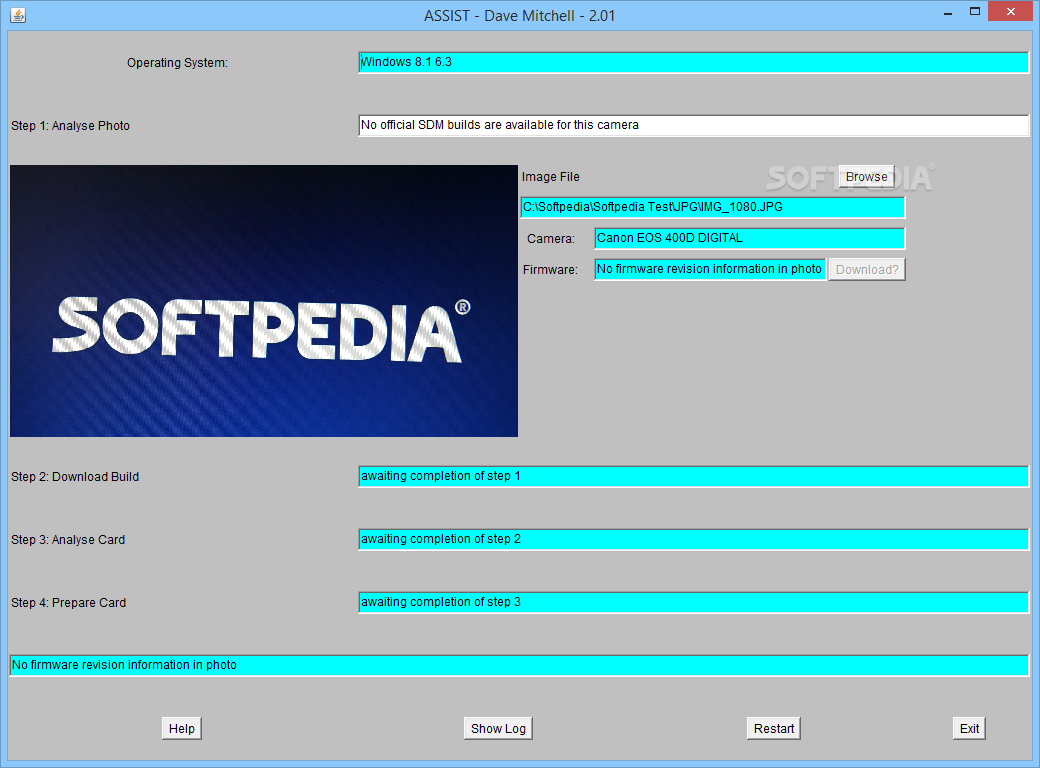
Task: Click the Step 4 Prepare Card status field
Action: [x=694, y=602]
